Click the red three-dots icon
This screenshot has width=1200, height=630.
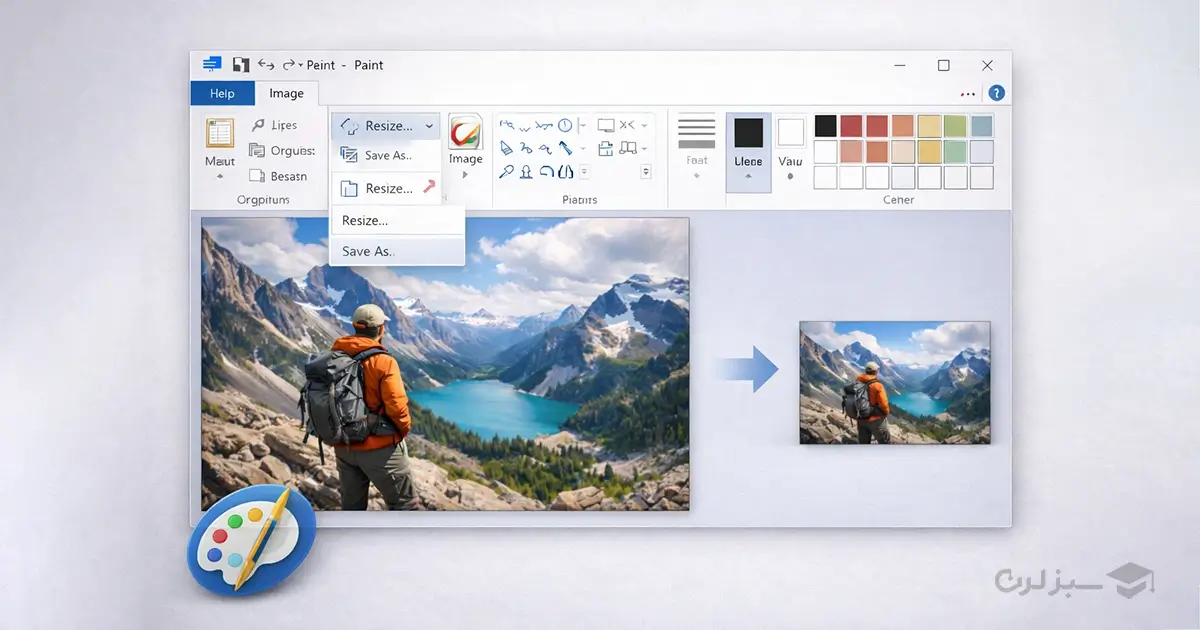[x=967, y=94]
